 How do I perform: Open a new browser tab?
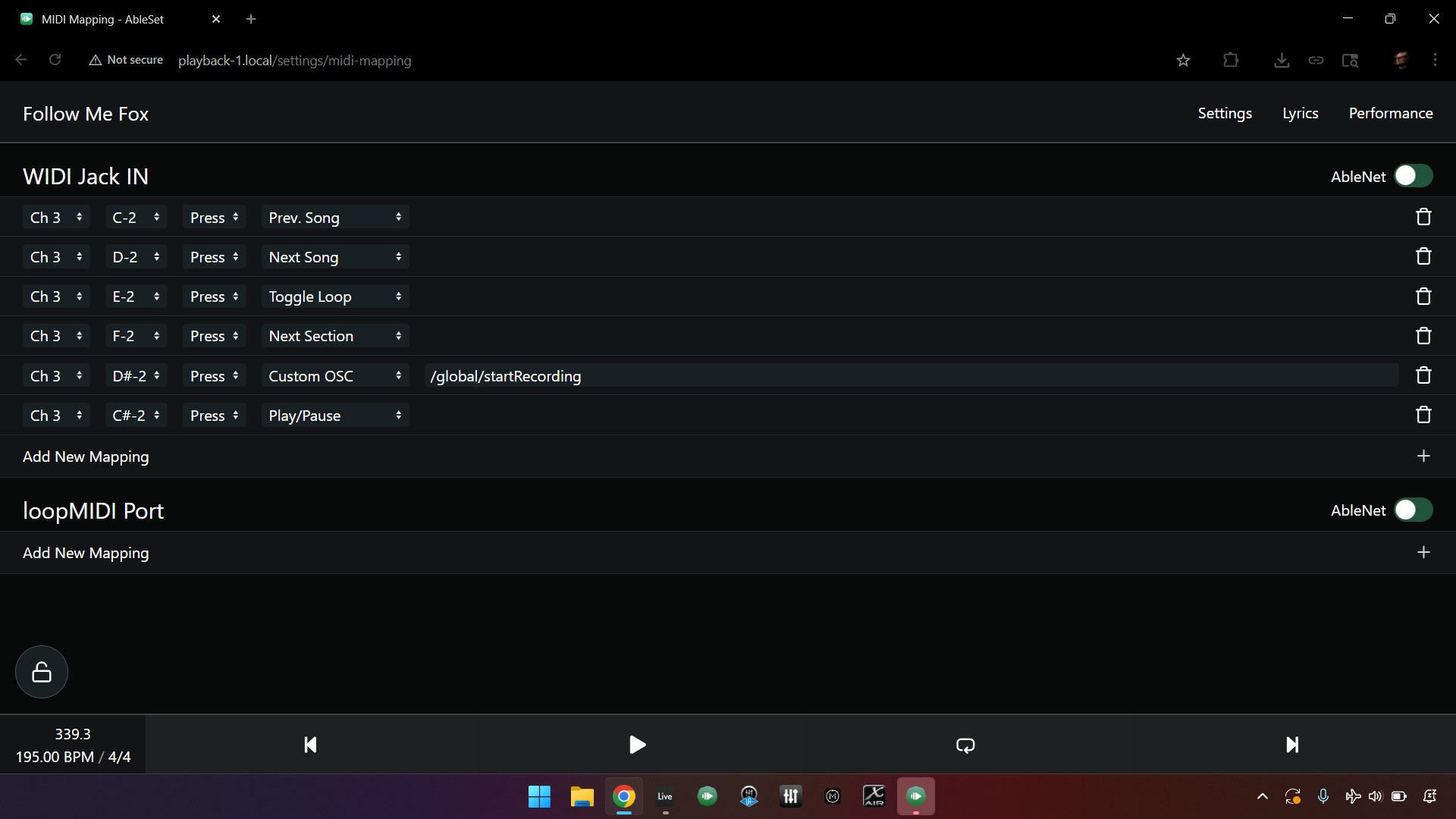251,19
